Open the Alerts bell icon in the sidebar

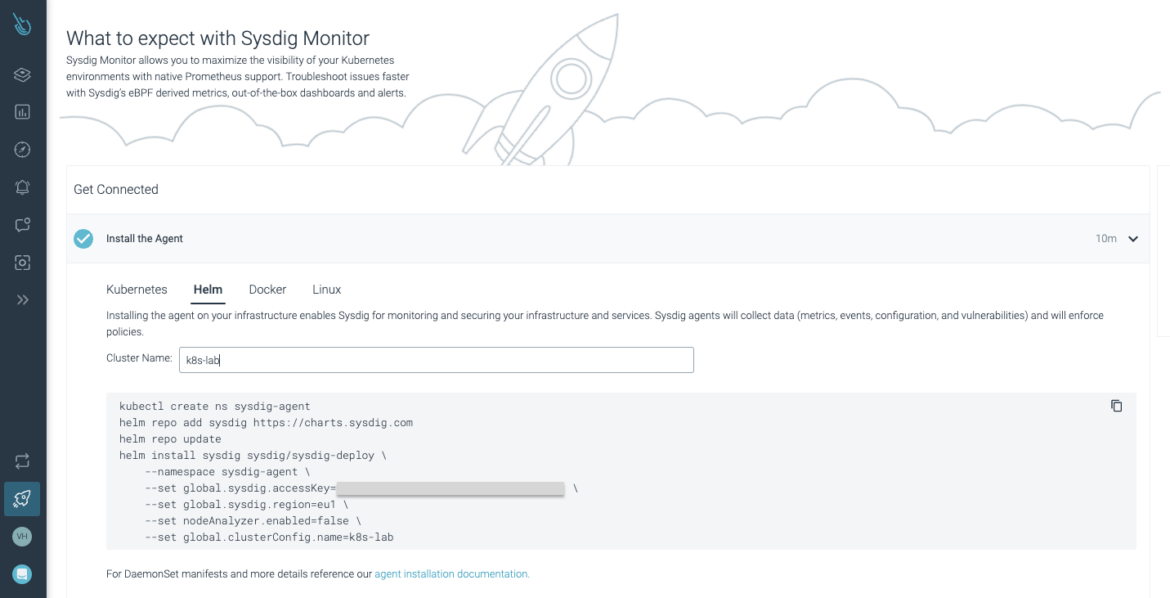(22, 187)
